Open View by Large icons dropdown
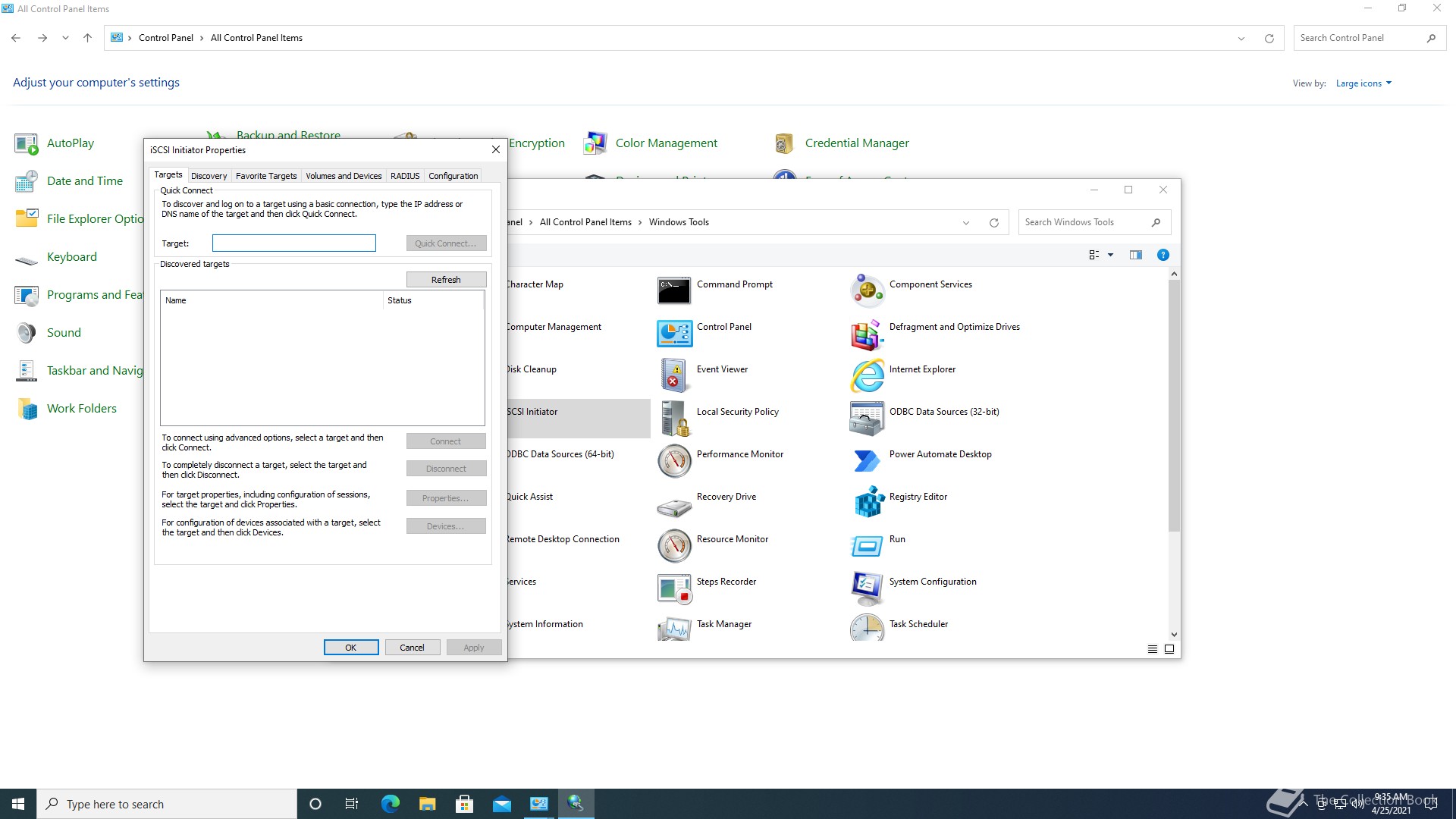 (x=1363, y=83)
